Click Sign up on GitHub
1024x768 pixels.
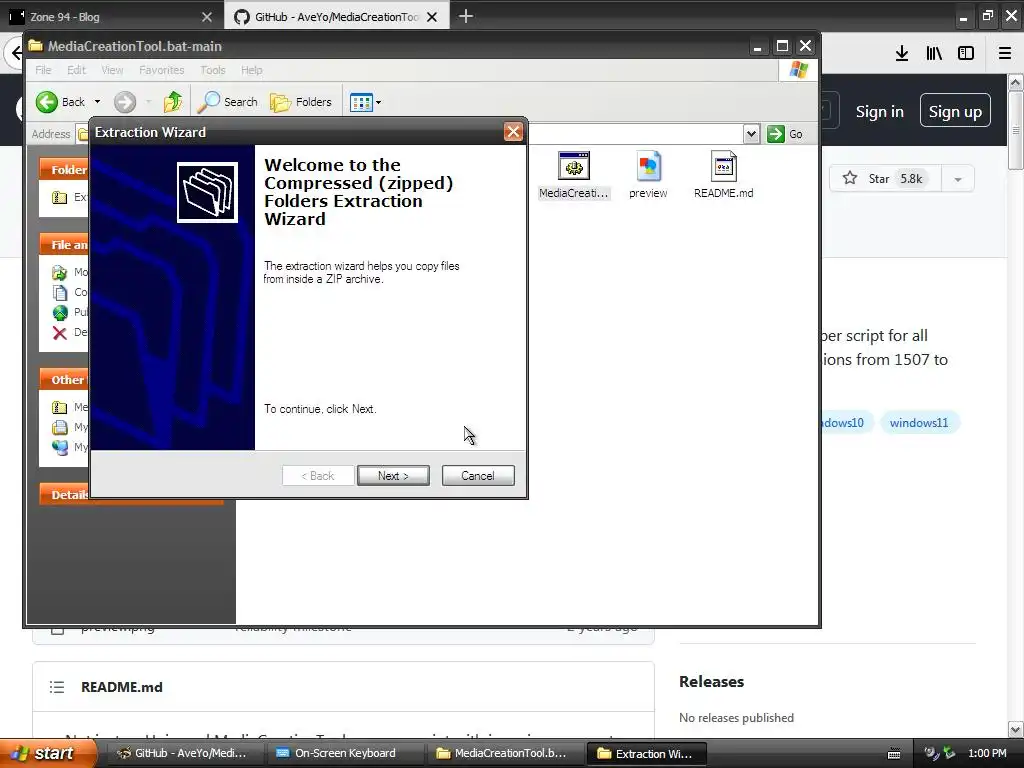tap(955, 111)
